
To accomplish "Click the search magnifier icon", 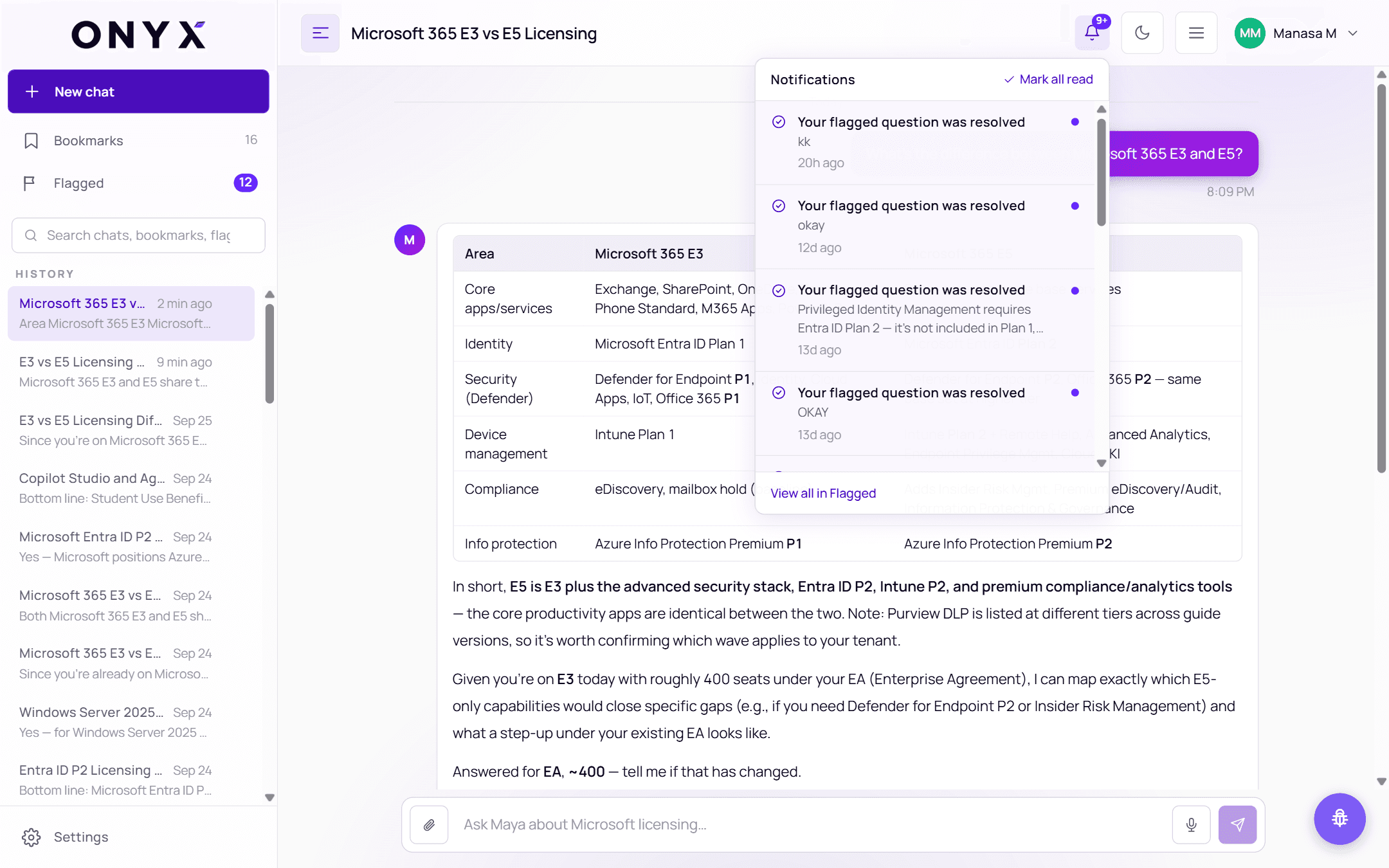I will [x=30, y=235].
